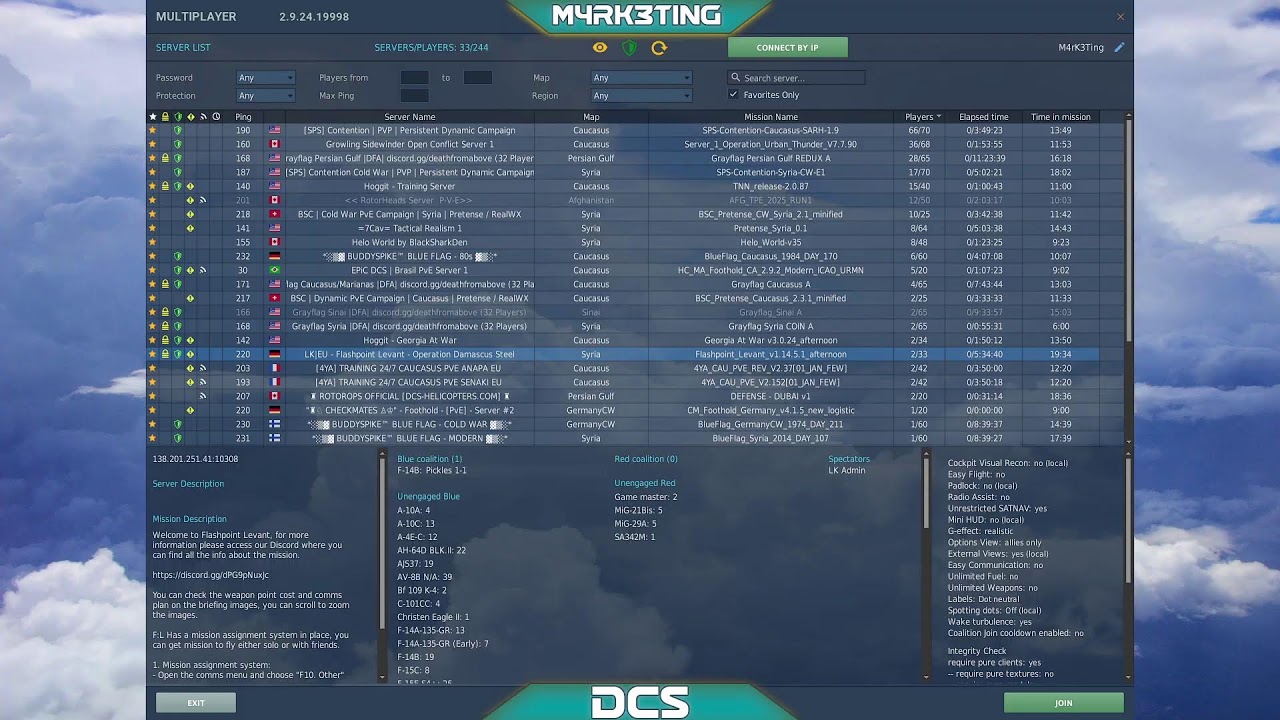Unfavorite the ROTOROPS OFFICIAL server star
This screenshot has width=1280, height=720.
[x=153, y=396]
